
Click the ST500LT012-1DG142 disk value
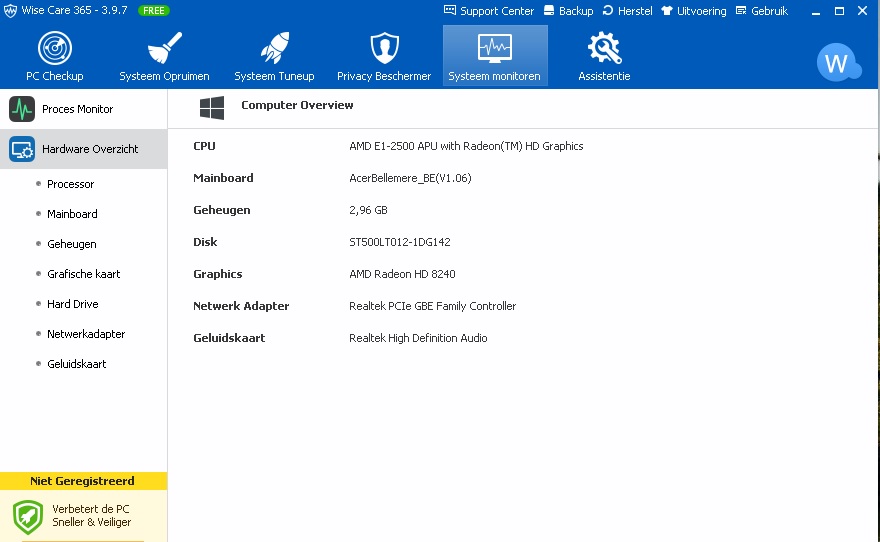click(x=400, y=242)
